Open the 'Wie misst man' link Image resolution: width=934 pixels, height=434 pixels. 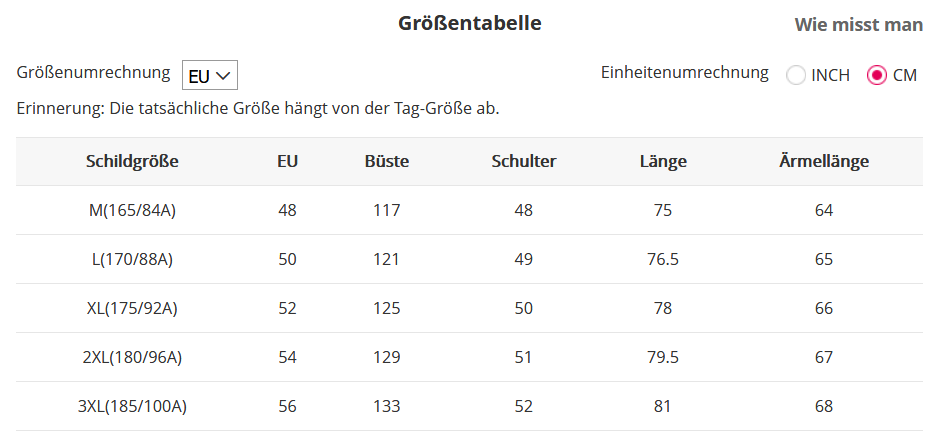pos(858,24)
